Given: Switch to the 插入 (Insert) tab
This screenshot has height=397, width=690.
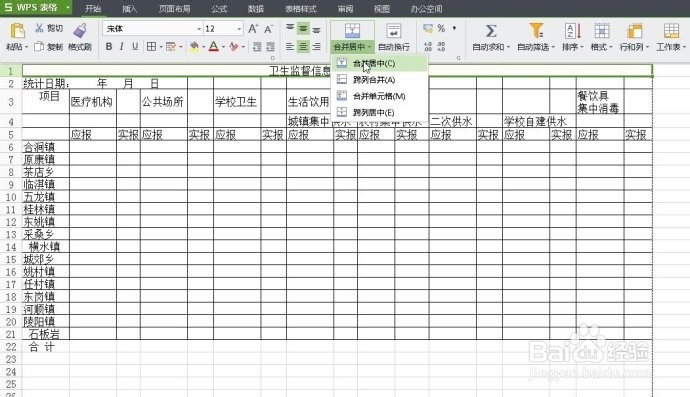Looking at the screenshot, I should (129, 8).
